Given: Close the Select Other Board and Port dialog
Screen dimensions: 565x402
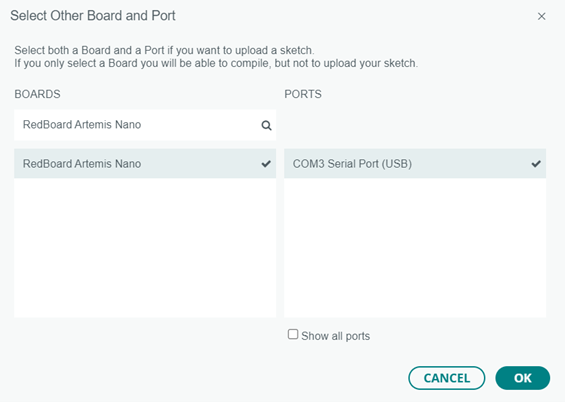Looking at the screenshot, I should (x=541, y=16).
